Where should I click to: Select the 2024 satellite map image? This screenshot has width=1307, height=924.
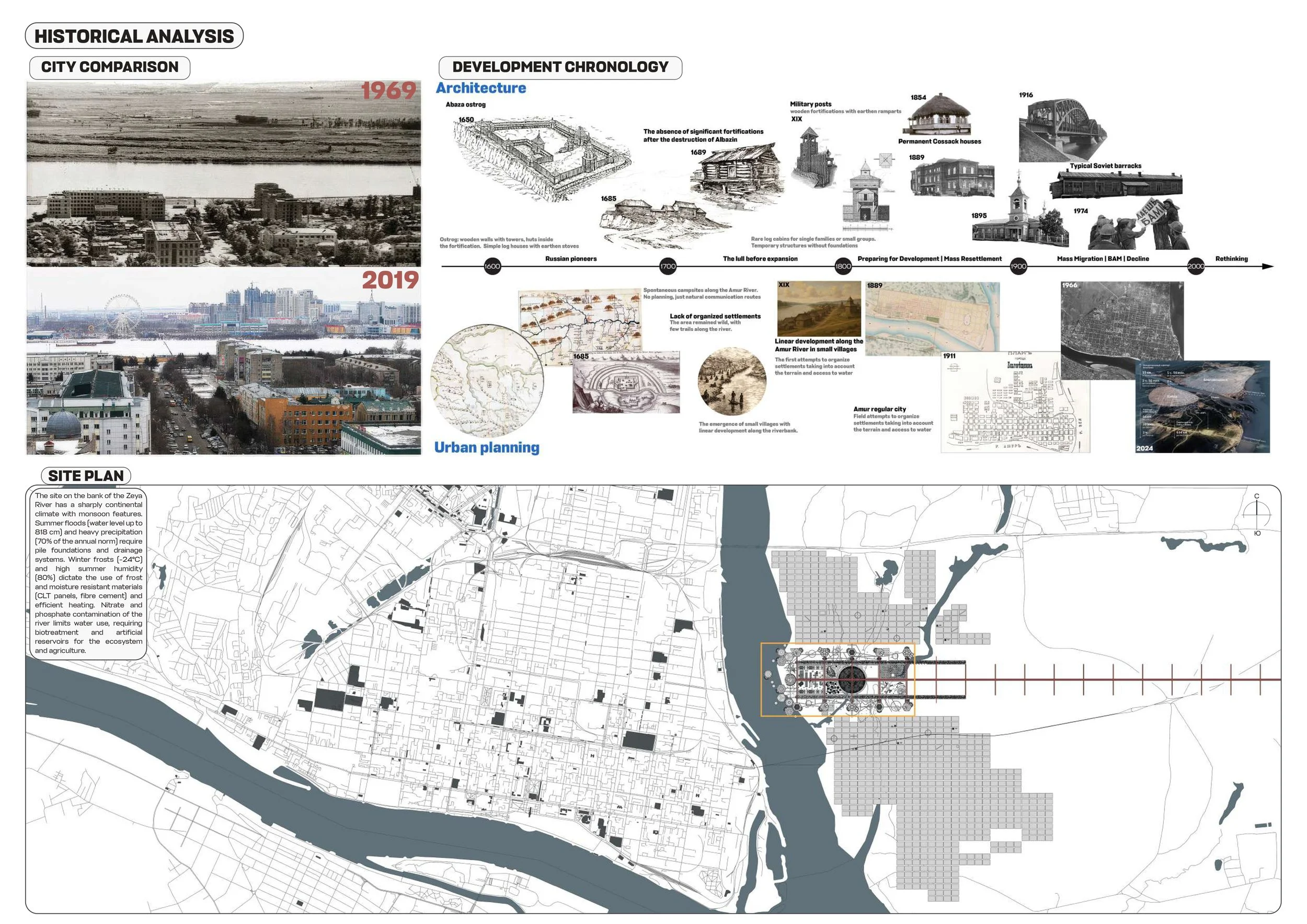point(1202,407)
